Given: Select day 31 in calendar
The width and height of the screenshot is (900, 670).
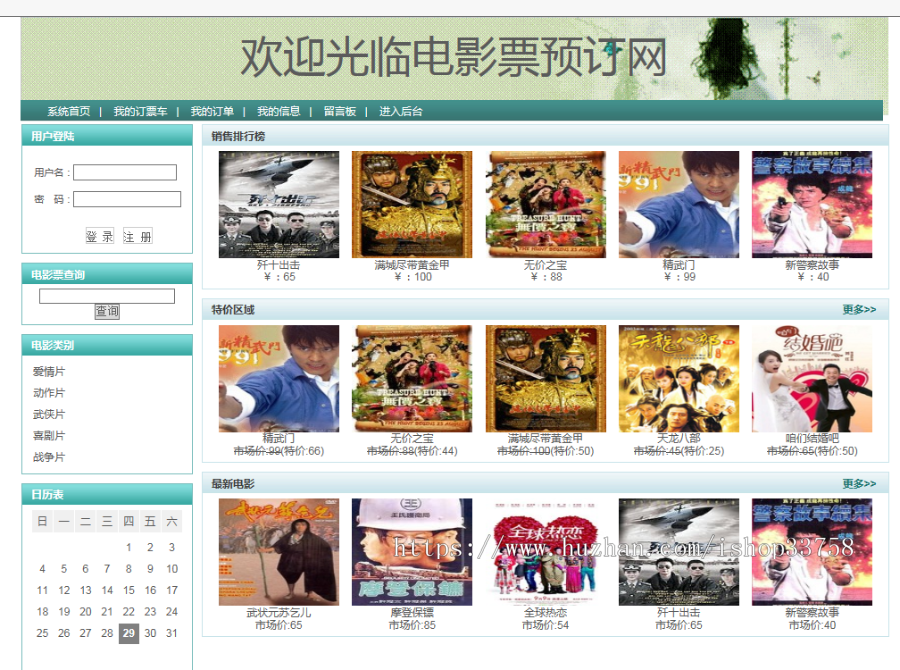Looking at the screenshot, I should click(172, 633).
